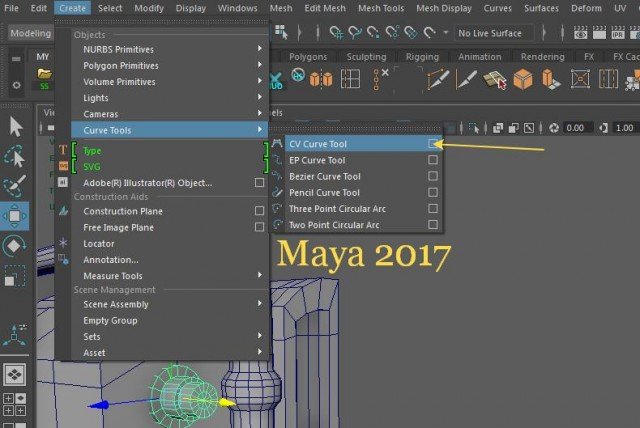Image resolution: width=640 pixels, height=428 pixels.
Task: Click the Mirror cubes shelf icon
Action: pos(321,79)
